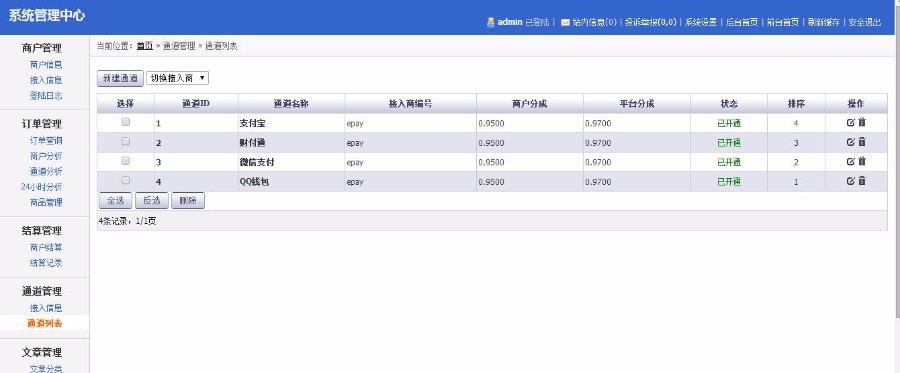Open 结算记录 in the sidebar
Screen dimensions: 900x373
click(46, 263)
